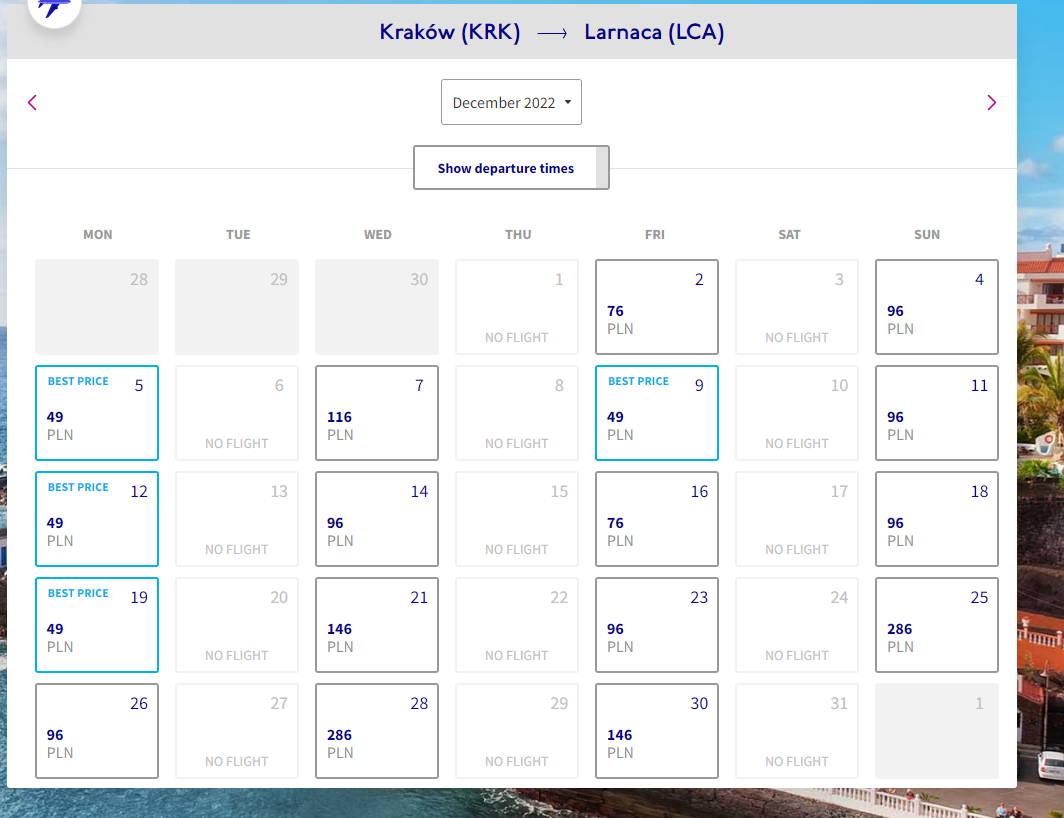The width and height of the screenshot is (1064, 818).
Task: Click the FRI column header
Action: (x=655, y=234)
